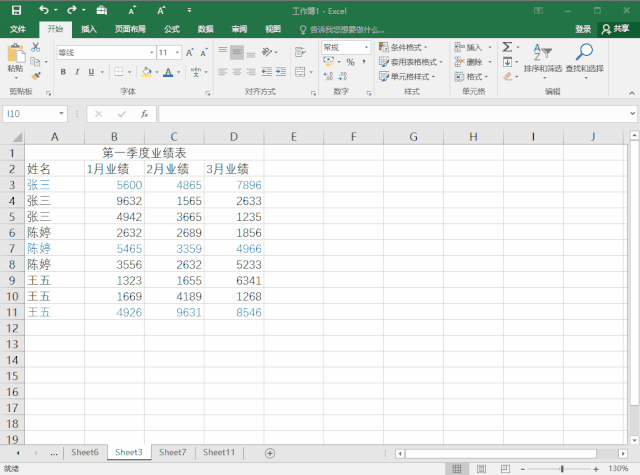Undo the last action
This screenshot has height=475, width=640.
(x=43, y=10)
